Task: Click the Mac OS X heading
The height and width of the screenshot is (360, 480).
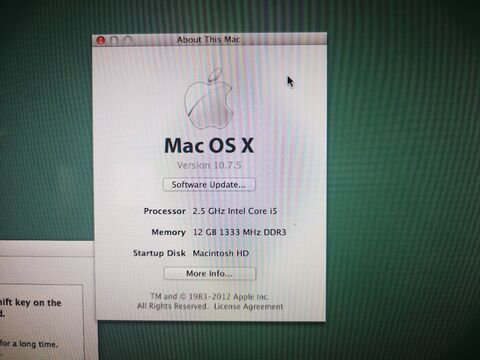Action: point(209,146)
